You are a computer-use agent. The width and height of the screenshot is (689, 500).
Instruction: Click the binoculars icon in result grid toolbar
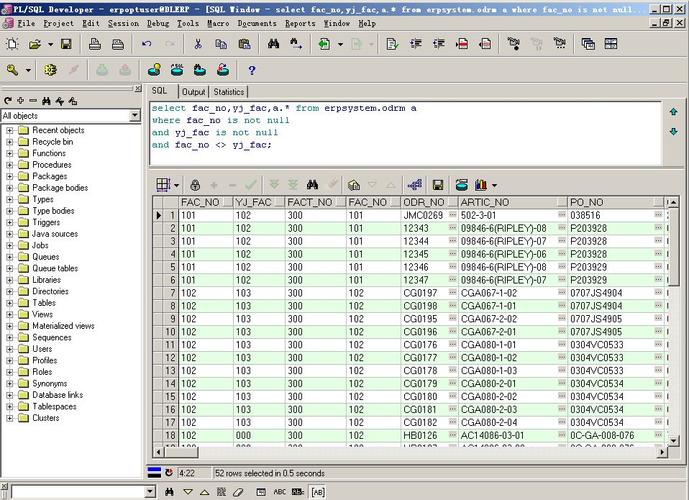[x=312, y=185]
